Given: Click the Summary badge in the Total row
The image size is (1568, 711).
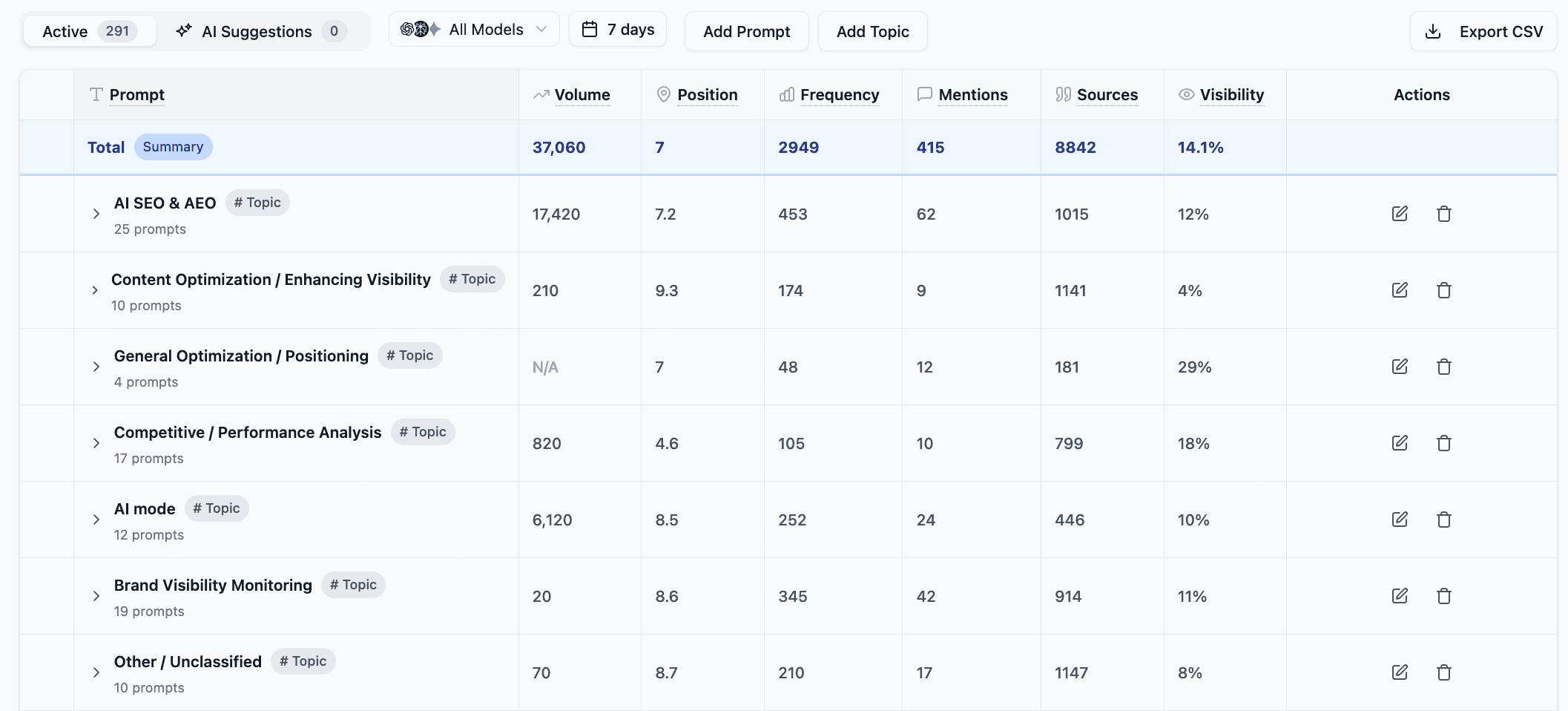Looking at the screenshot, I should point(173,146).
